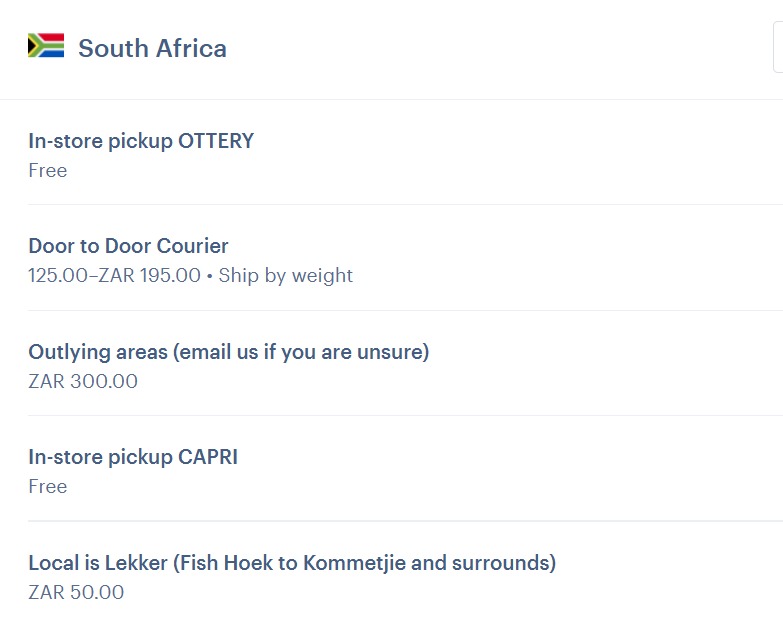783x623 pixels.
Task: Click the word CAPRI in the pickup rate
Action: click(207, 457)
